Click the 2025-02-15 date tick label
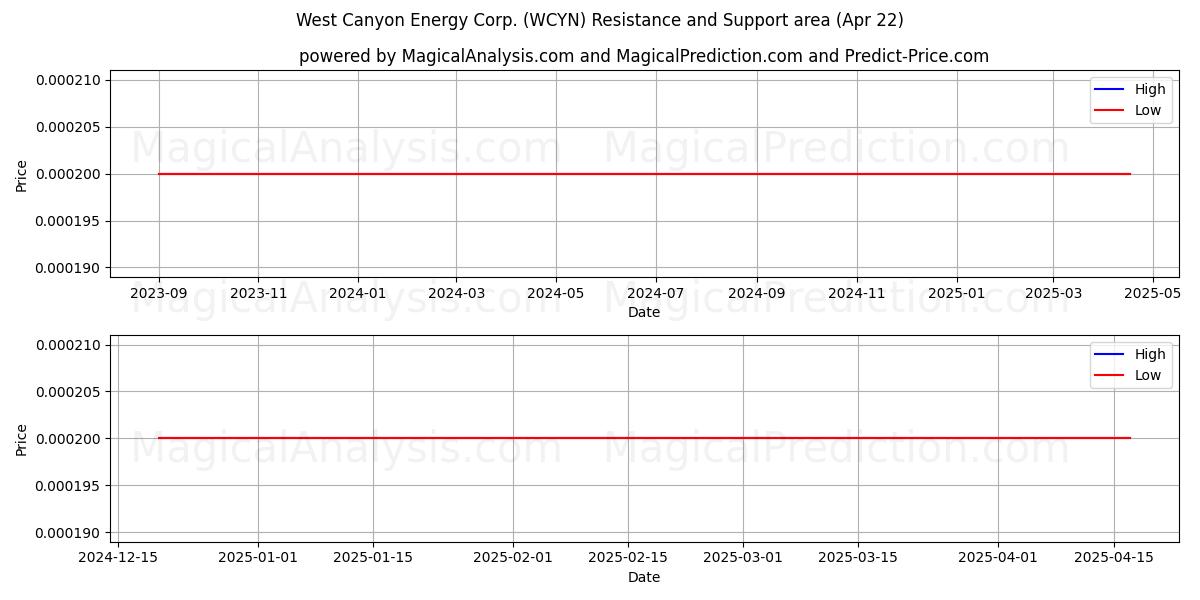 click(628, 559)
